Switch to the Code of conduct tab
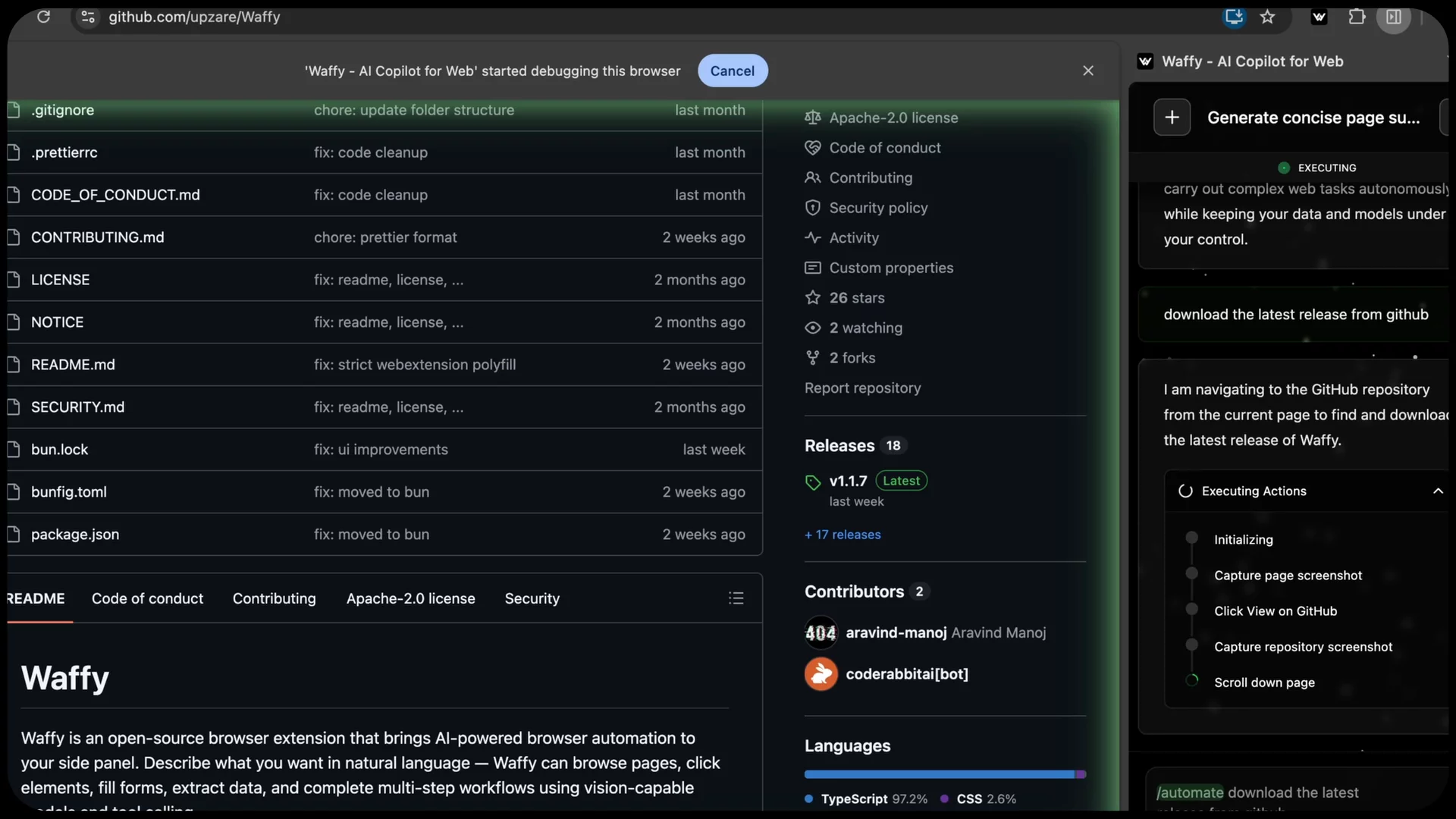The image size is (1456, 819). point(147,598)
